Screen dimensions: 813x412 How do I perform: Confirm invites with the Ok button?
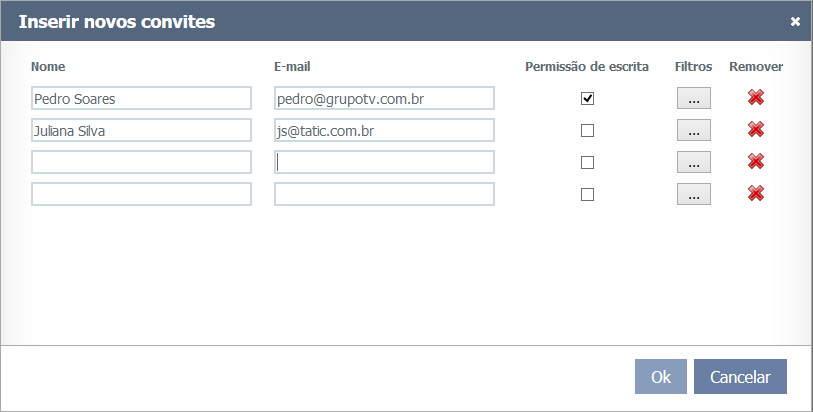point(660,377)
